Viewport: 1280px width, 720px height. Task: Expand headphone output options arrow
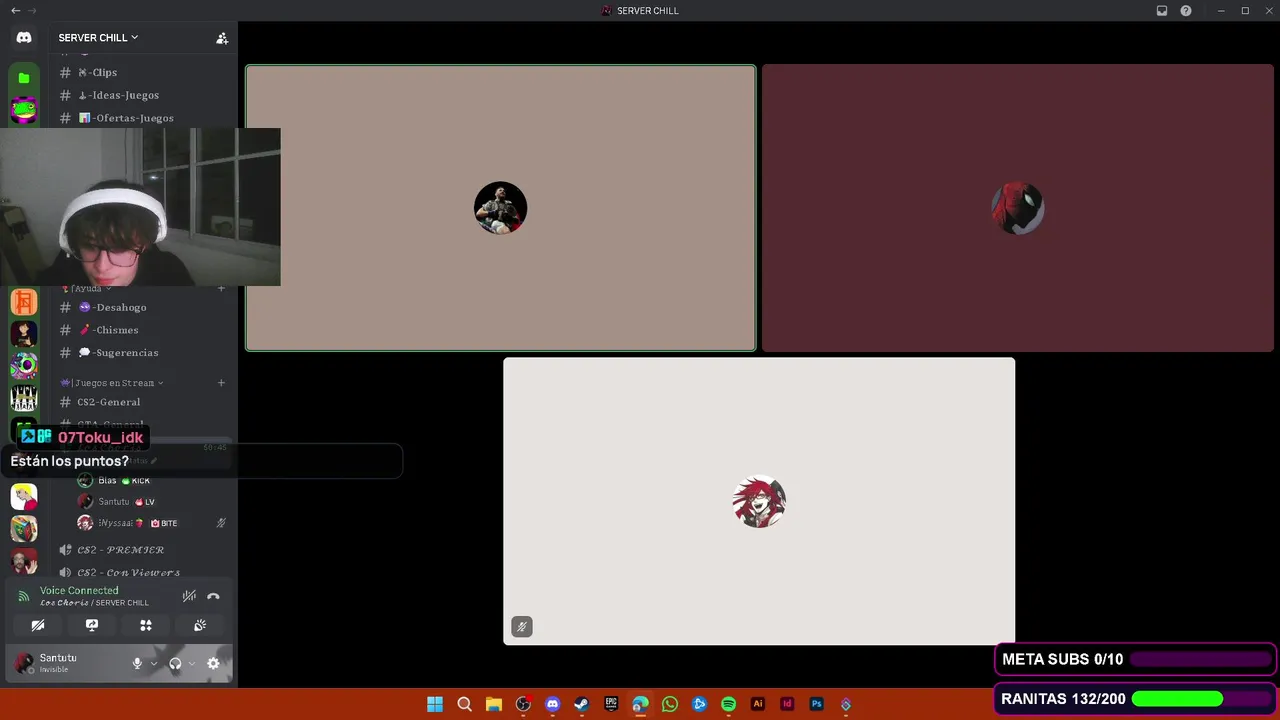[x=192, y=663]
